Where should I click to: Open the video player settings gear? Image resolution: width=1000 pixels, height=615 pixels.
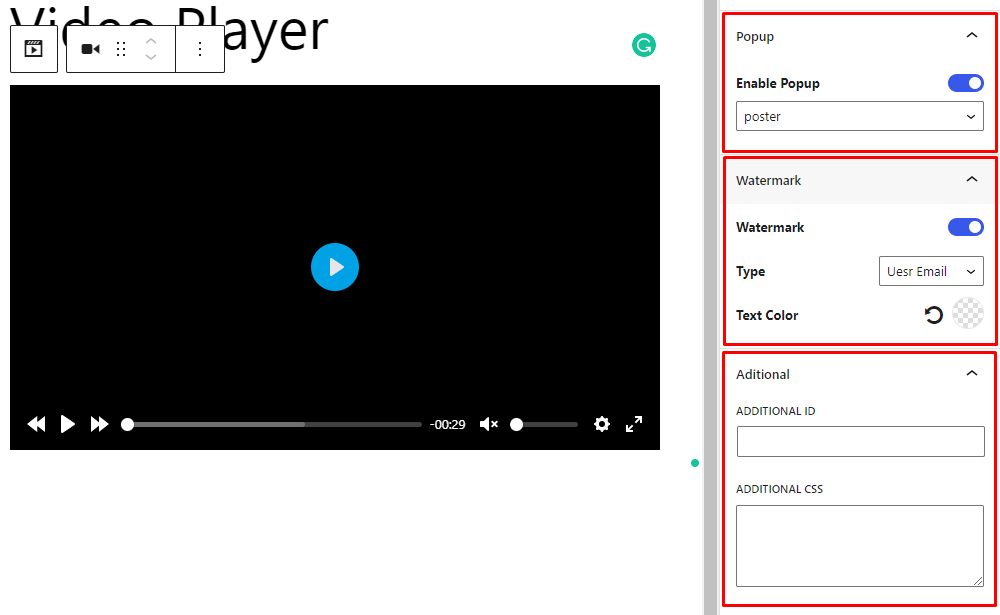[x=601, y=424]
